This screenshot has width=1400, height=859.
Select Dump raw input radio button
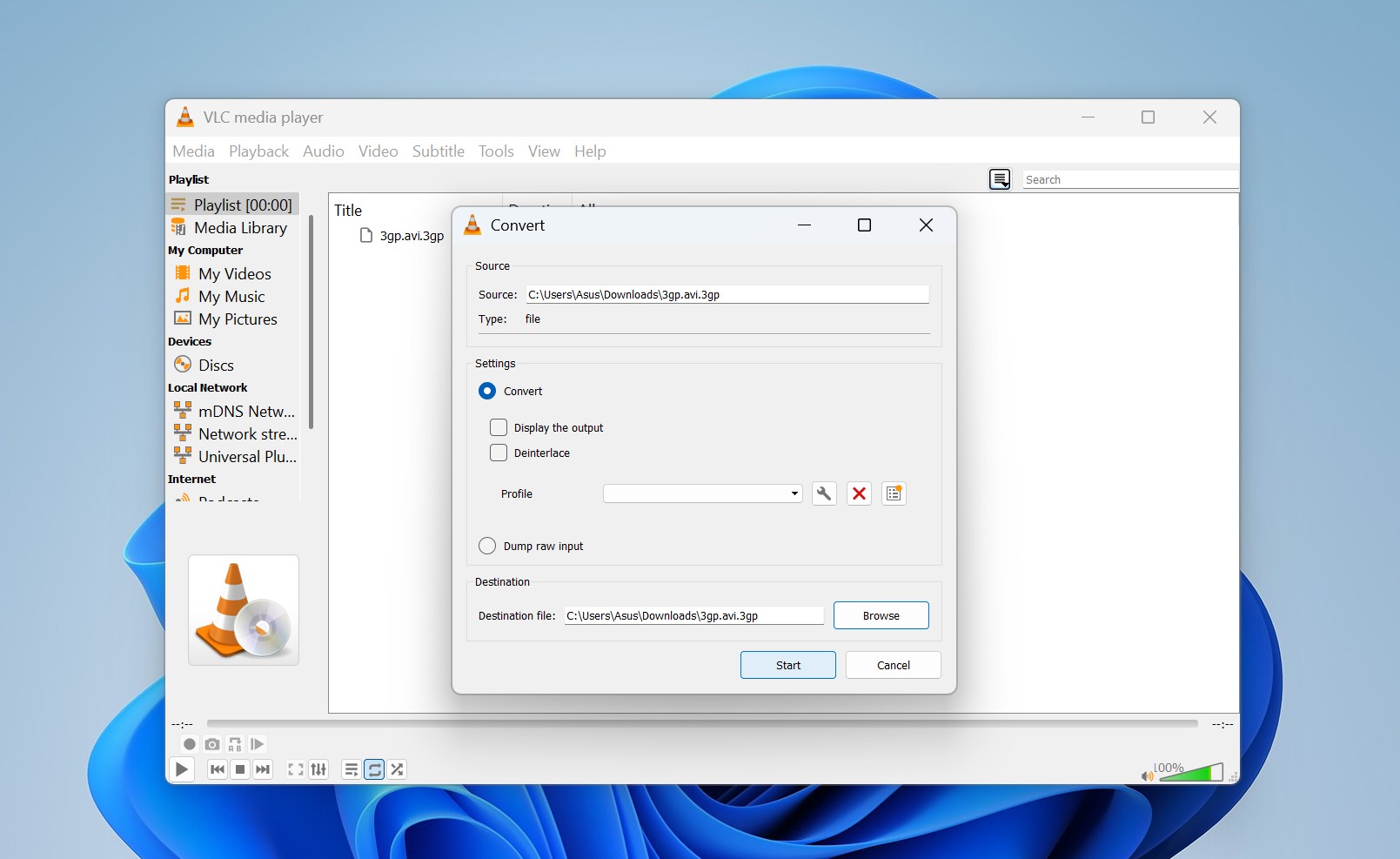click(x=487, y=546)
